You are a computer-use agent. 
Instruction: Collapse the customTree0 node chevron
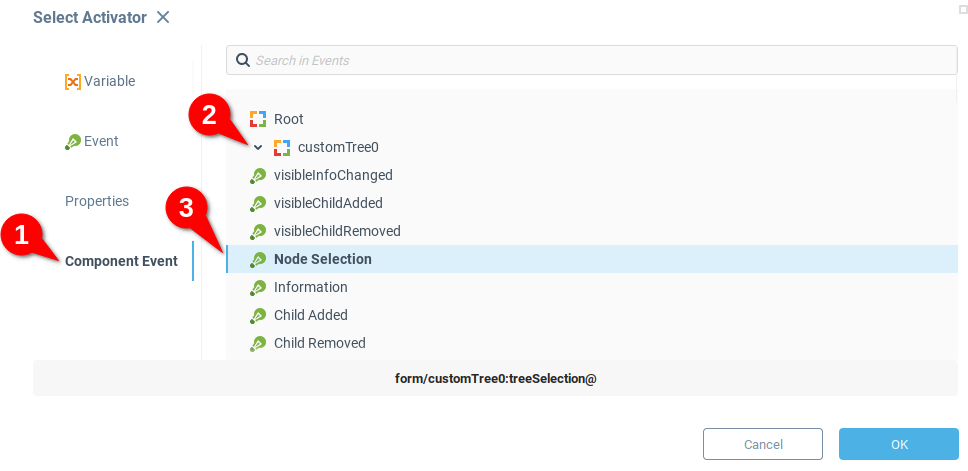258,147
